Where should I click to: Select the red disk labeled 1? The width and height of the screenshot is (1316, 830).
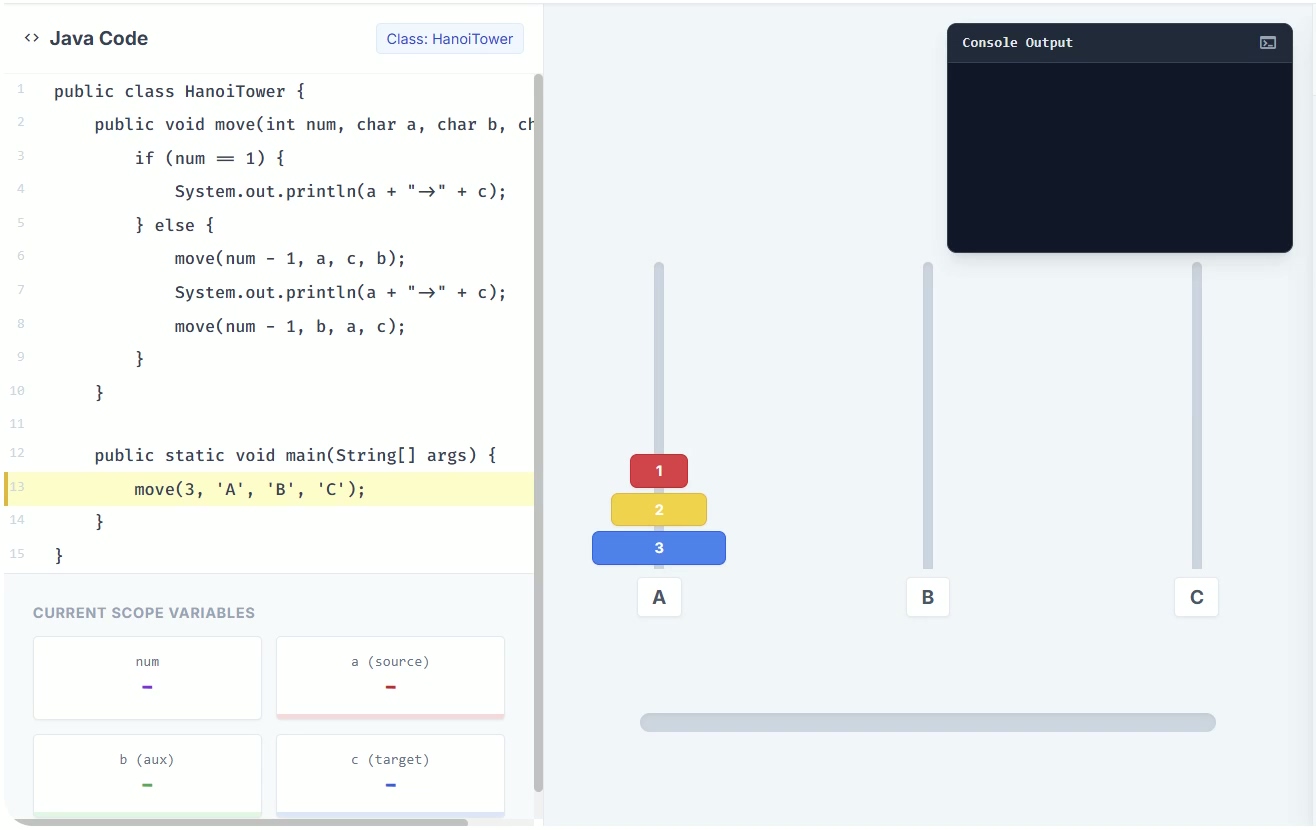(658, 471)
